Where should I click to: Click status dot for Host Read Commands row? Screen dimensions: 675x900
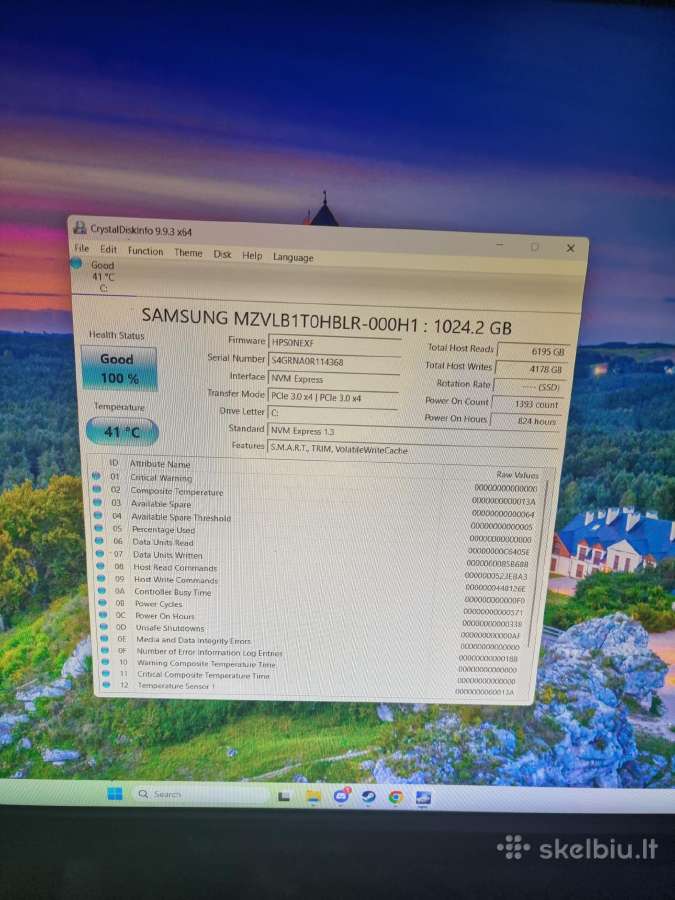point(100,566)
